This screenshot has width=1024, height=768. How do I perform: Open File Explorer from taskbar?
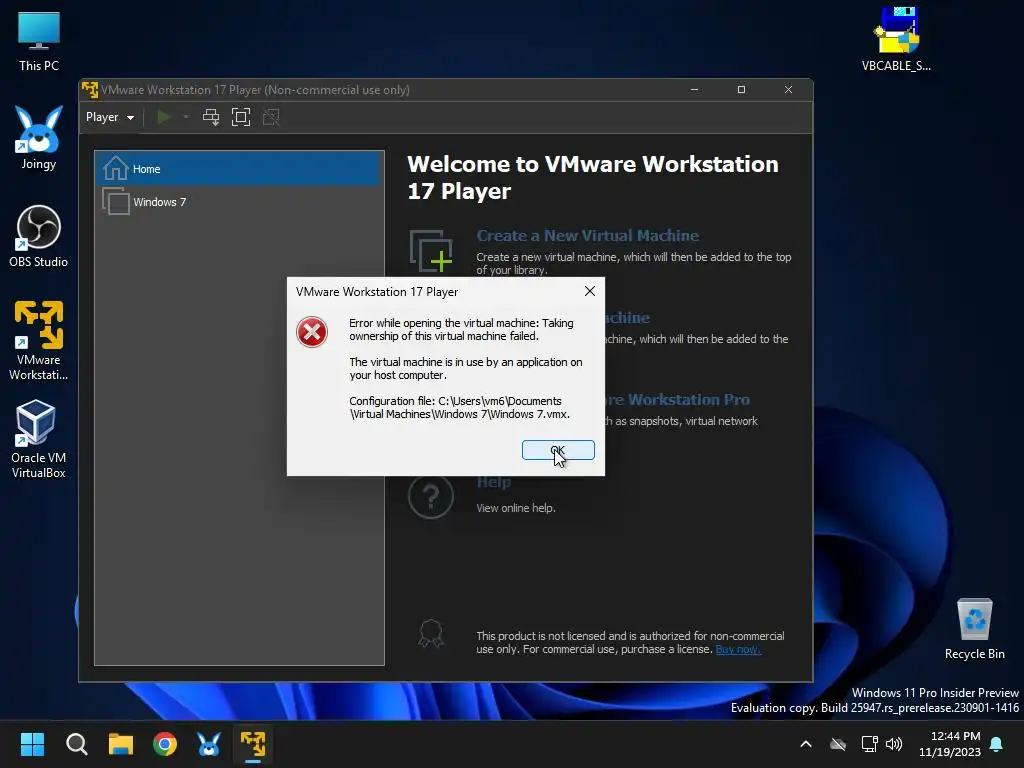[x=121, y=744]
